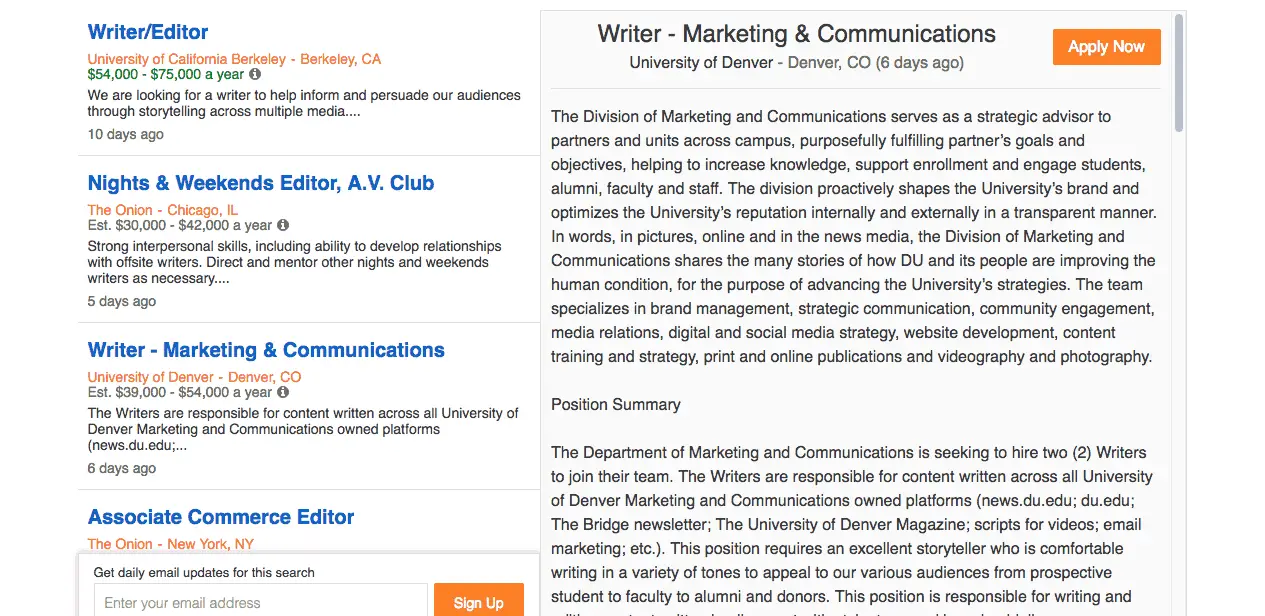Screen dimensions: 1265x616
Task: Click the Position Summary heading
Action: pyautogui.click(x=616, y=405)
